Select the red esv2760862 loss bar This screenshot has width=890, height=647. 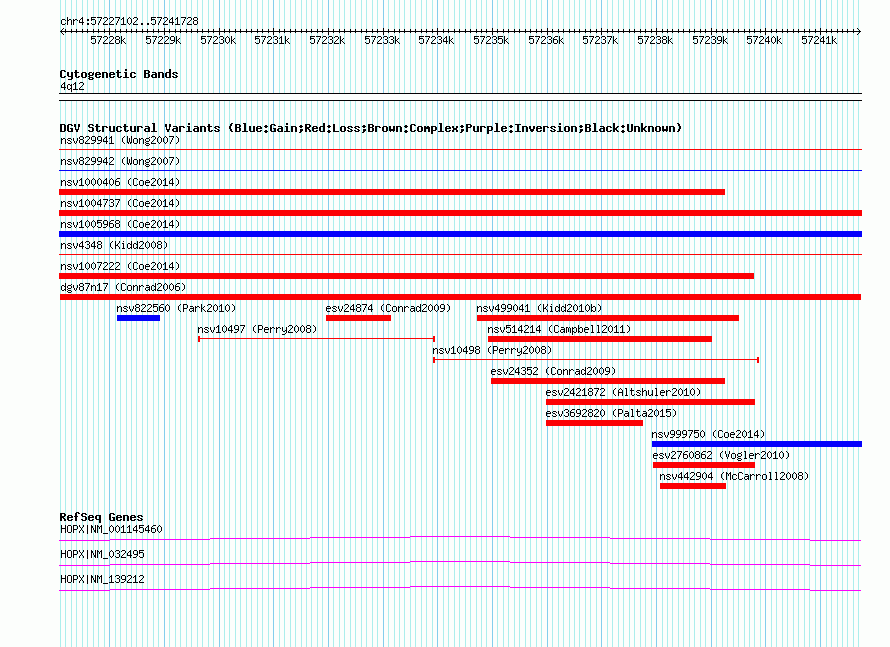pyautogui.click(x=704, y=465)
